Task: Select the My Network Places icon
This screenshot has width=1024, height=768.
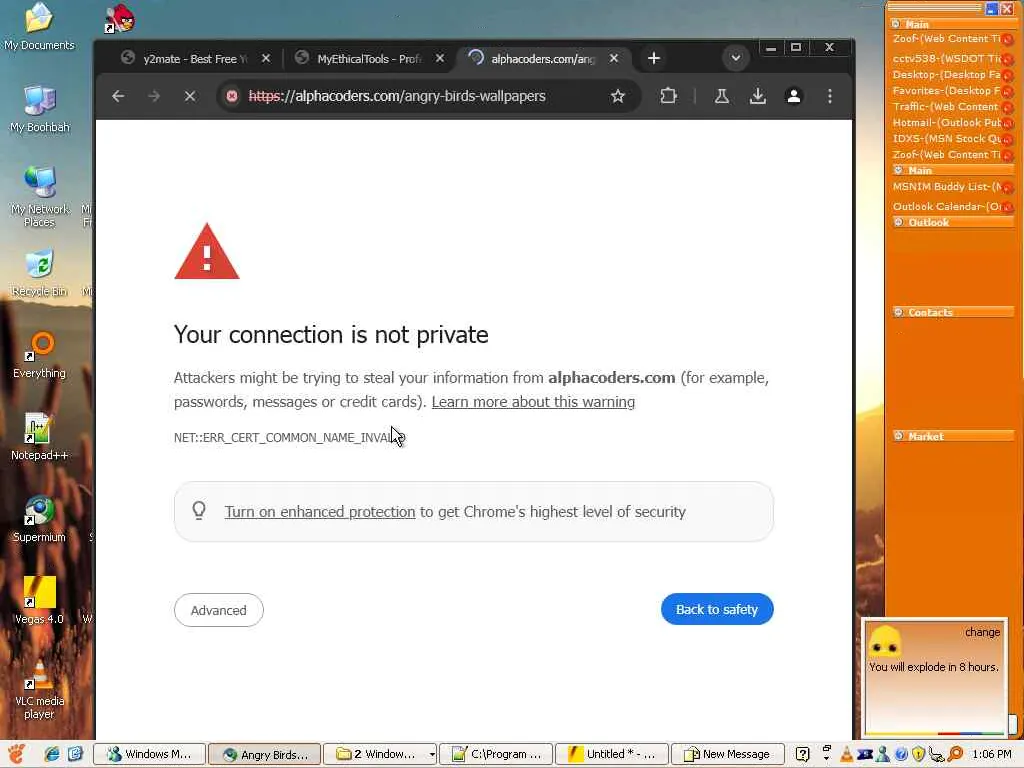Action: click(39, 196)
